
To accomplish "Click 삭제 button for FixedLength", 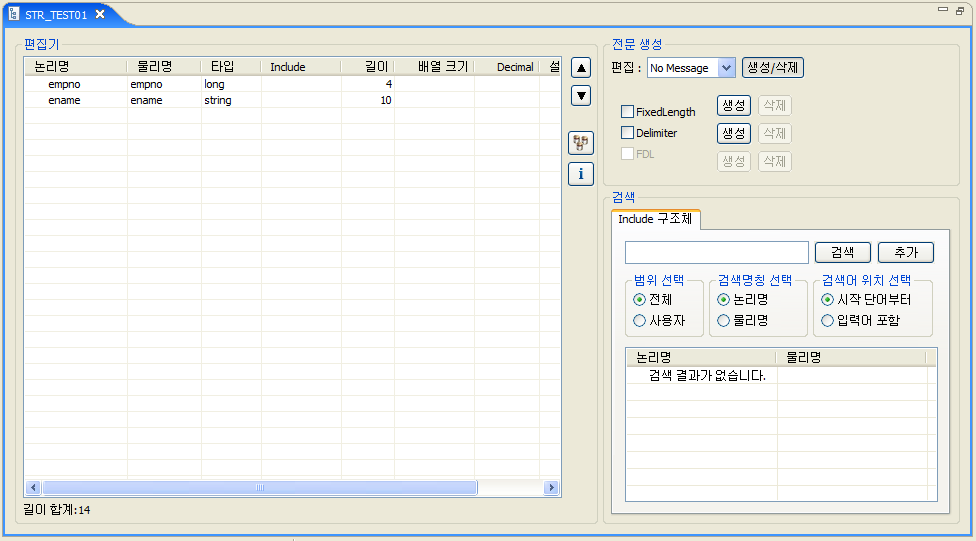I will point(774,106).
